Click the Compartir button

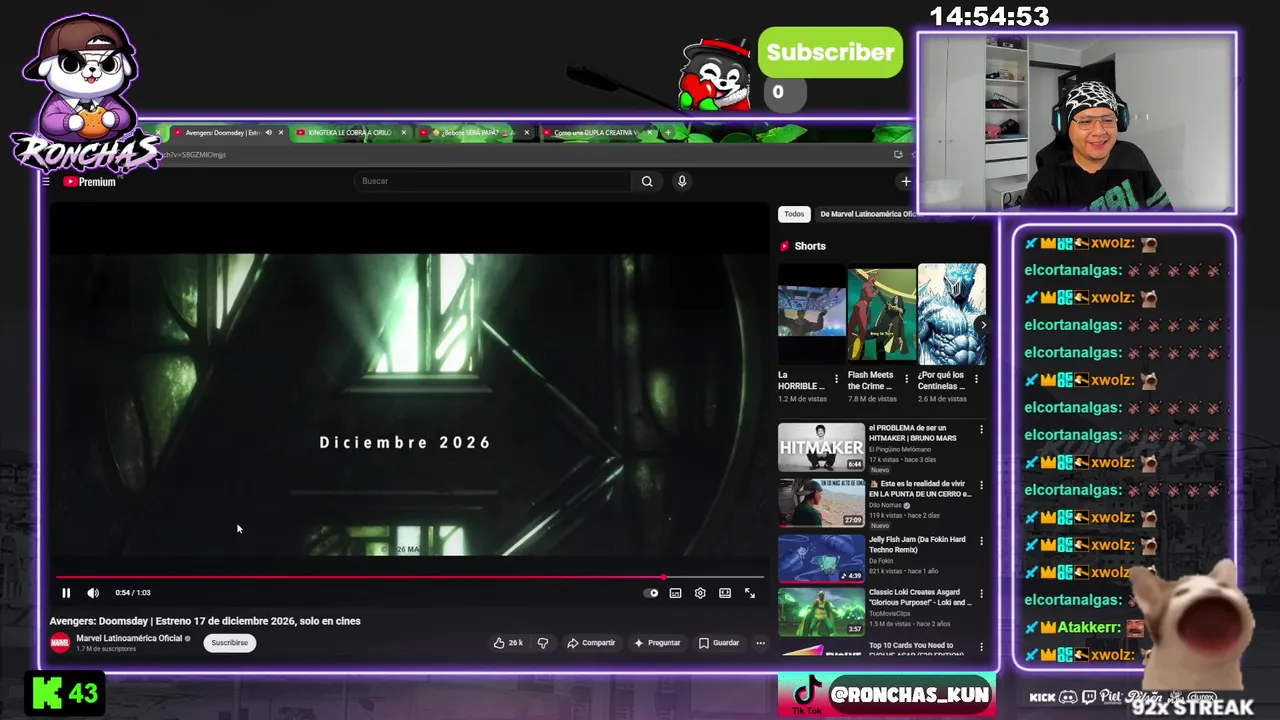(x=591, y=643)
